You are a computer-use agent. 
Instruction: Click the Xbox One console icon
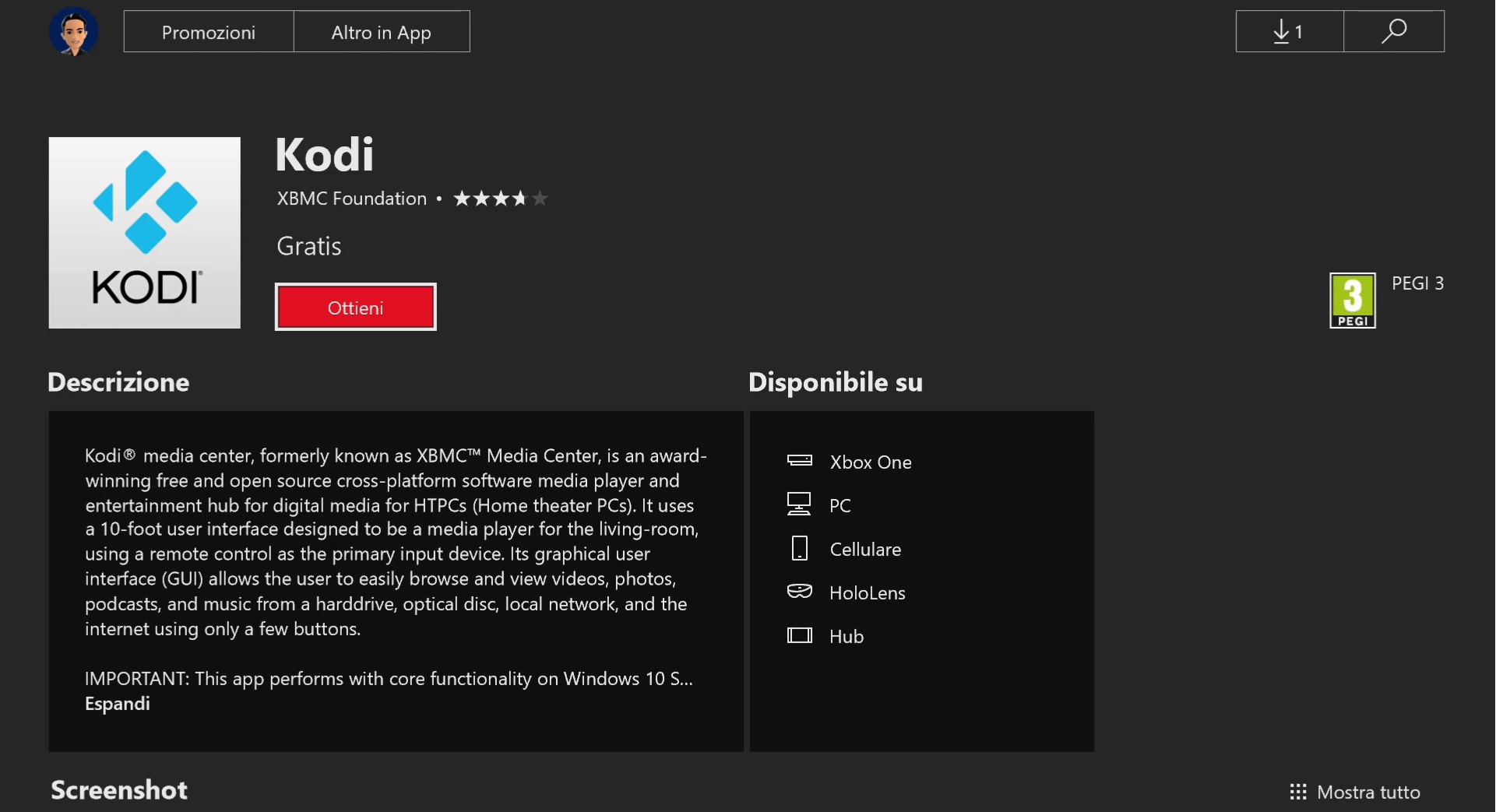tap(800, 461)
